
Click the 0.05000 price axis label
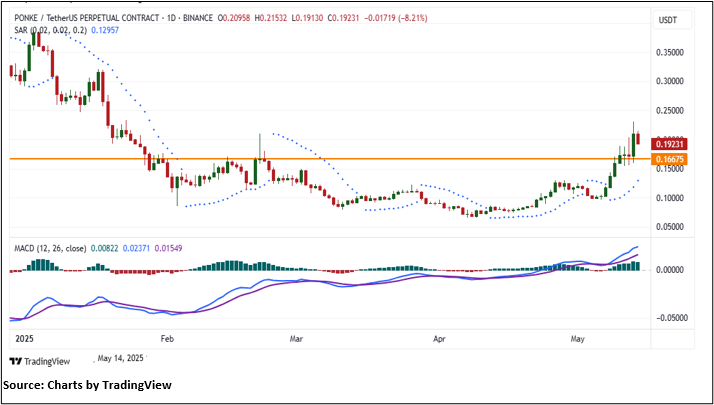[x=669, y=227]
